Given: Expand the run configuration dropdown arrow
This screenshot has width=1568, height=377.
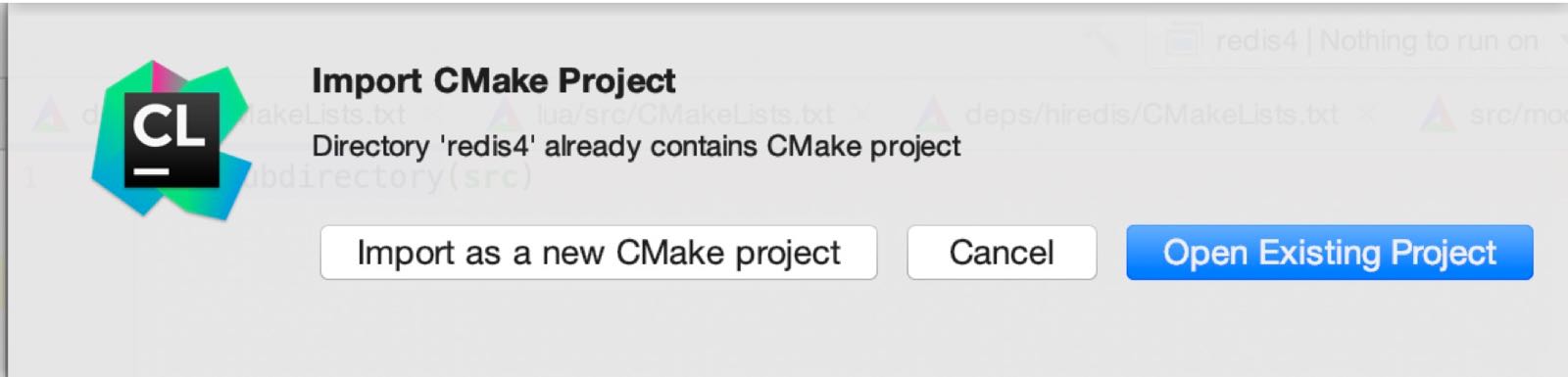Looking at the screenshot, I should pyautogui.click(x=1558, y=41).
